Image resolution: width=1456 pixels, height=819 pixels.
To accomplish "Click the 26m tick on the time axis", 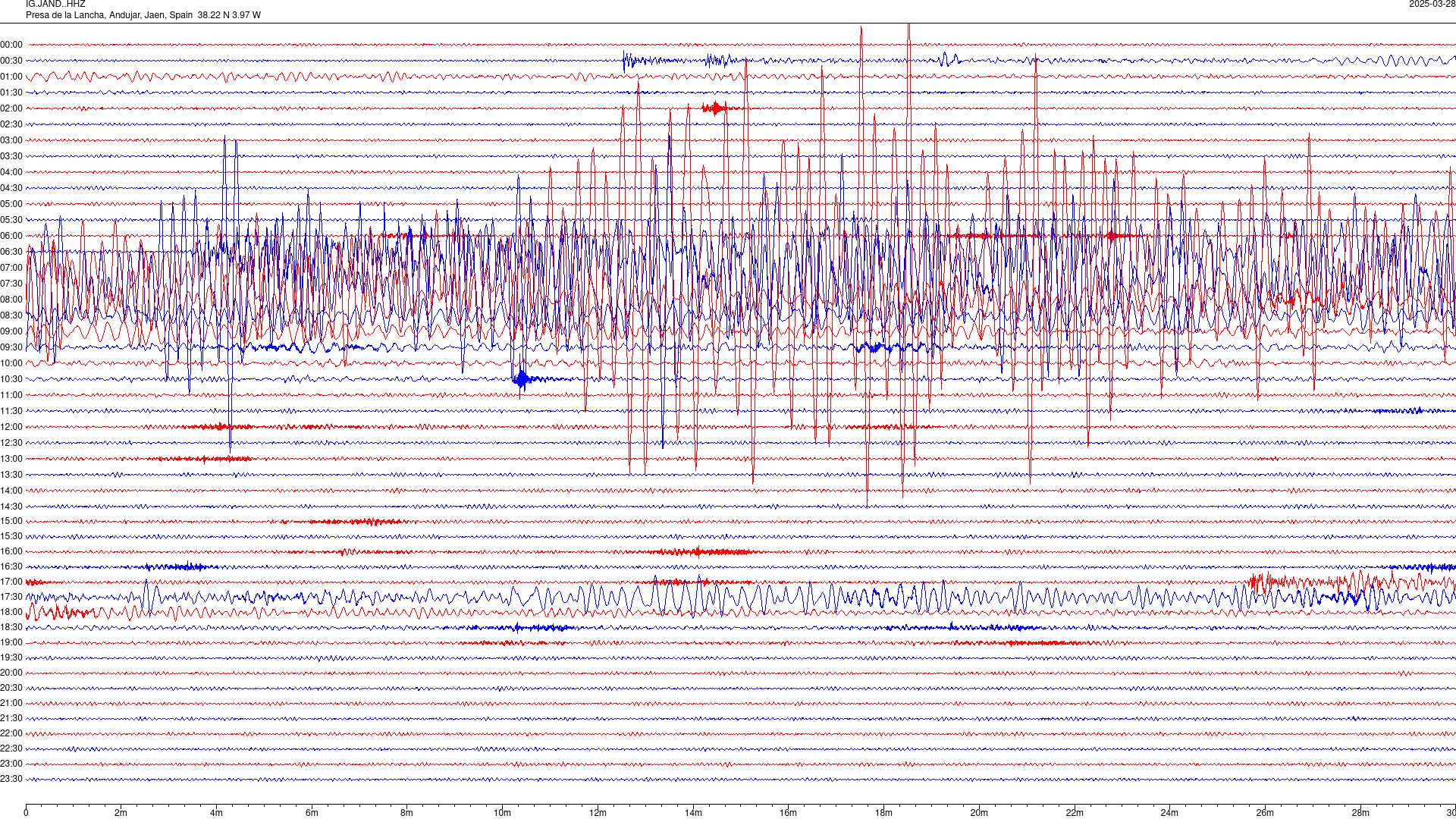I will [1265, 813].
